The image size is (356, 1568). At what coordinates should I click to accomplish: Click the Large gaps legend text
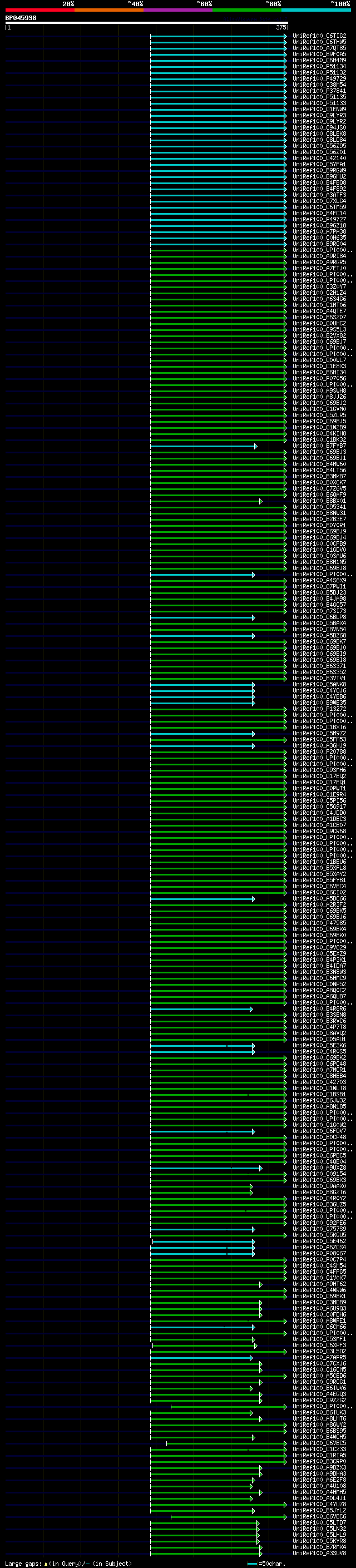68,1563
